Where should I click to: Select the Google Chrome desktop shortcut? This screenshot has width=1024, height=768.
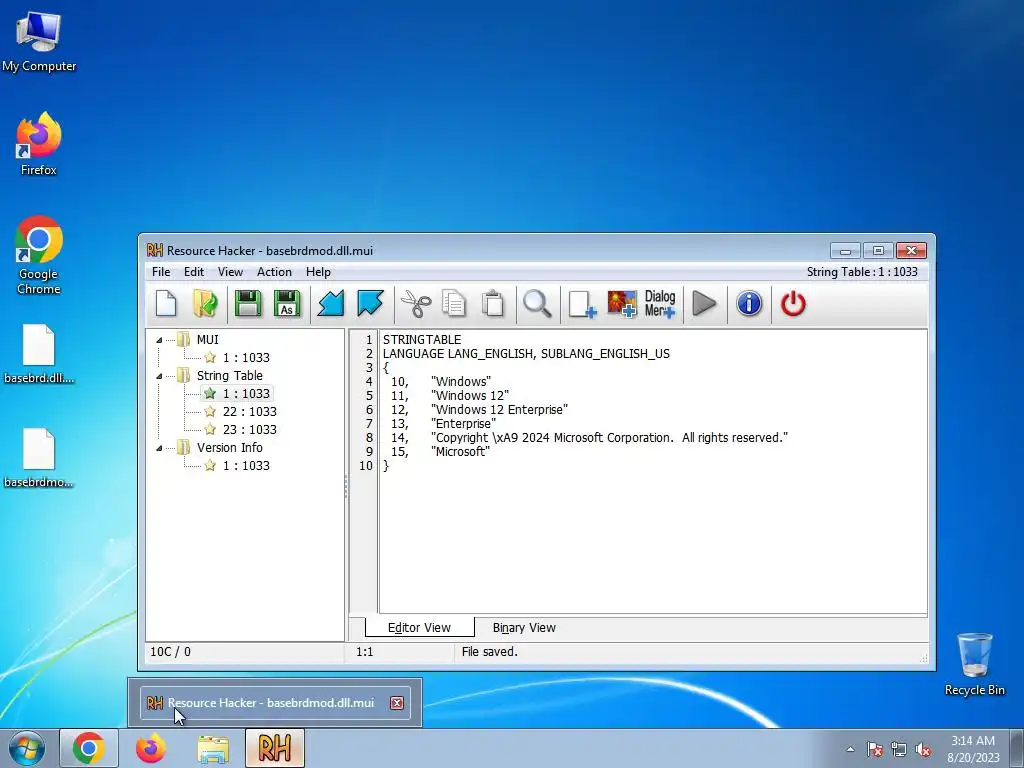[x=39, y=255]
